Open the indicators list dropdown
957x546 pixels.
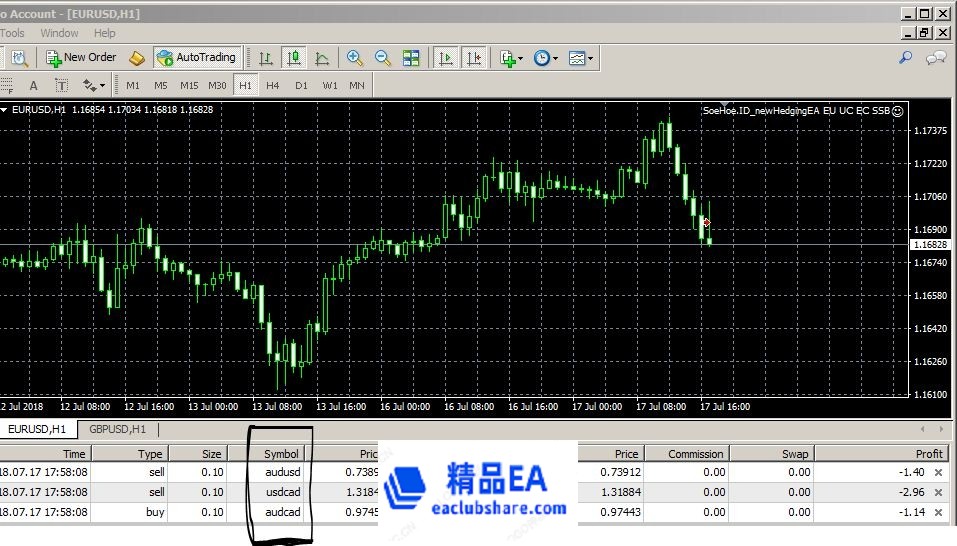(x=511, y=58)
